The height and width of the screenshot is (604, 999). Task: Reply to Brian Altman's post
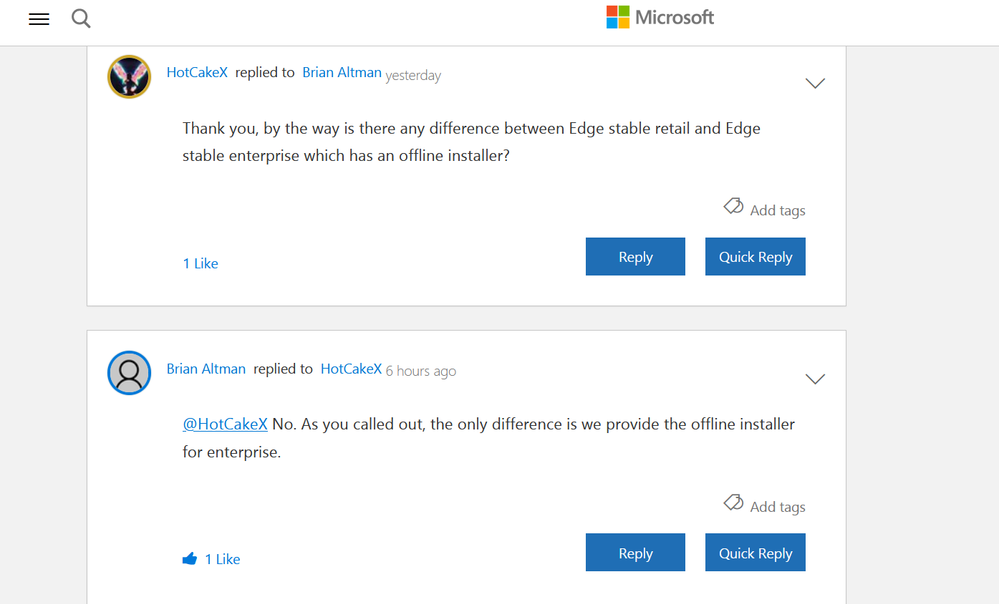(x=635, y=552)
